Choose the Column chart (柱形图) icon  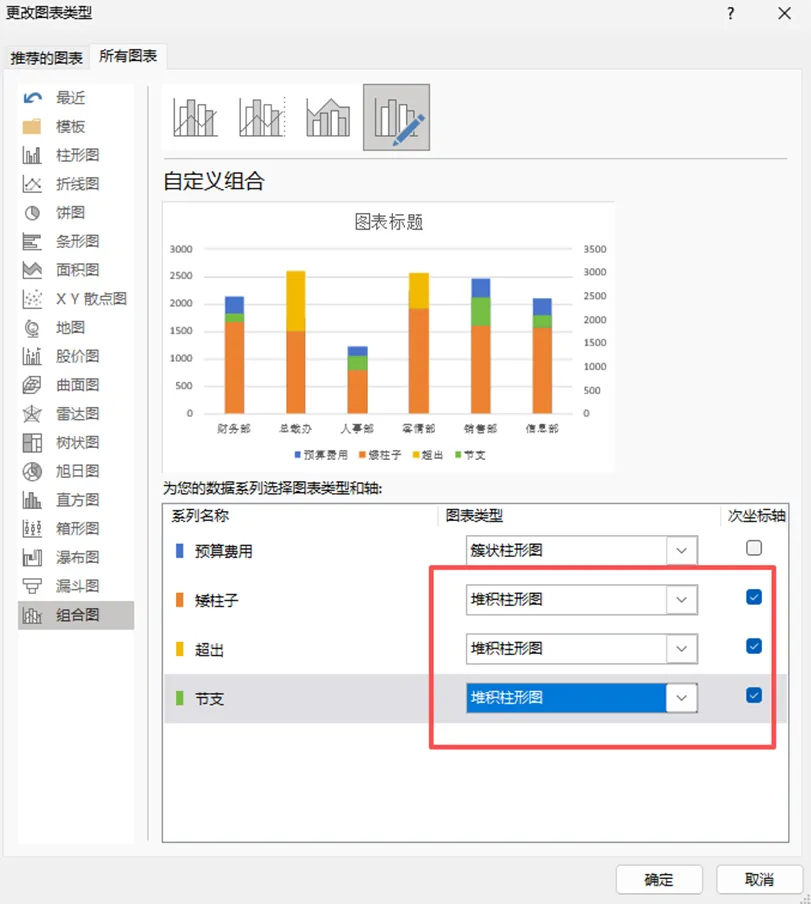tap(32, 155)
